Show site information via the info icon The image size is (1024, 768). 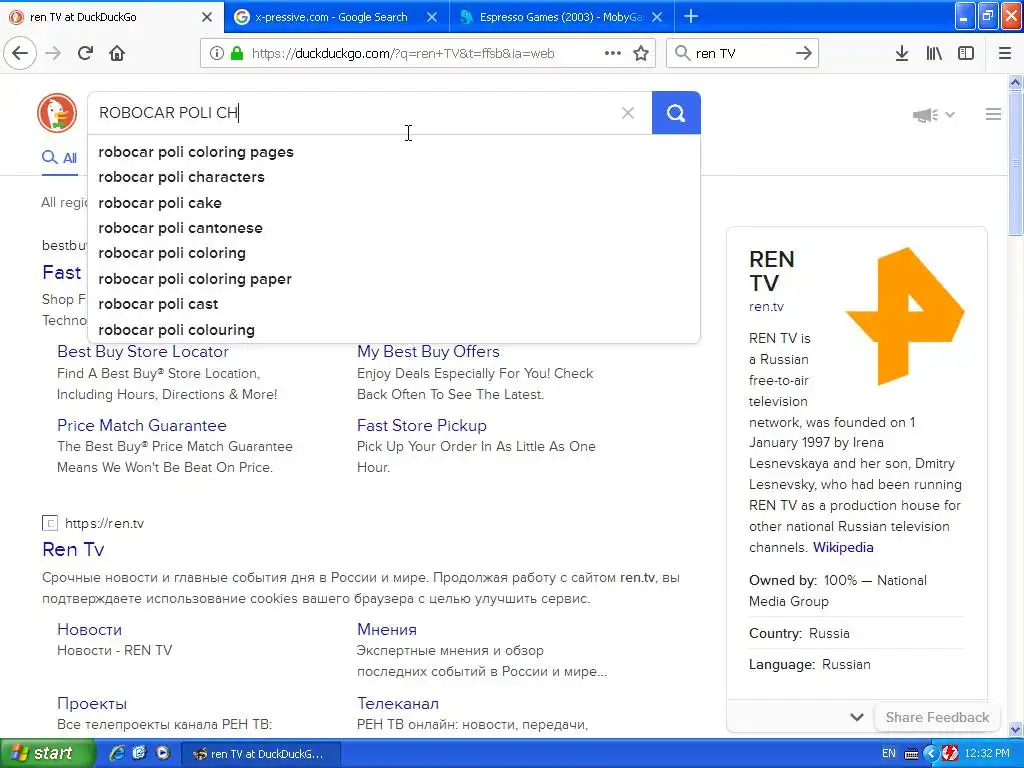point(216,54)
